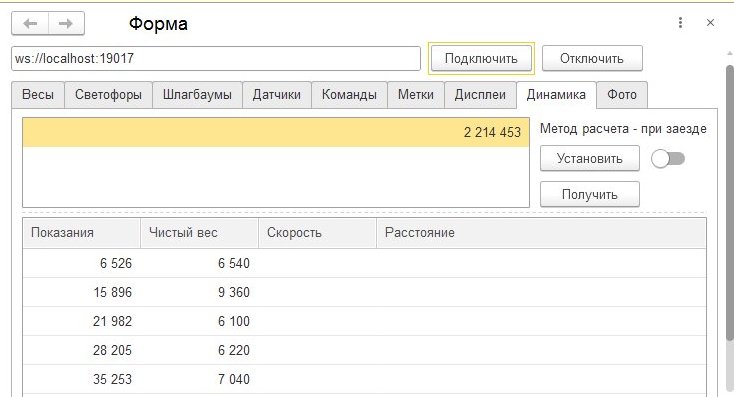Viewport: 734px width, 397px height.
Task: Select the cell with value 7 040
Action: click(x=199, y=379)
